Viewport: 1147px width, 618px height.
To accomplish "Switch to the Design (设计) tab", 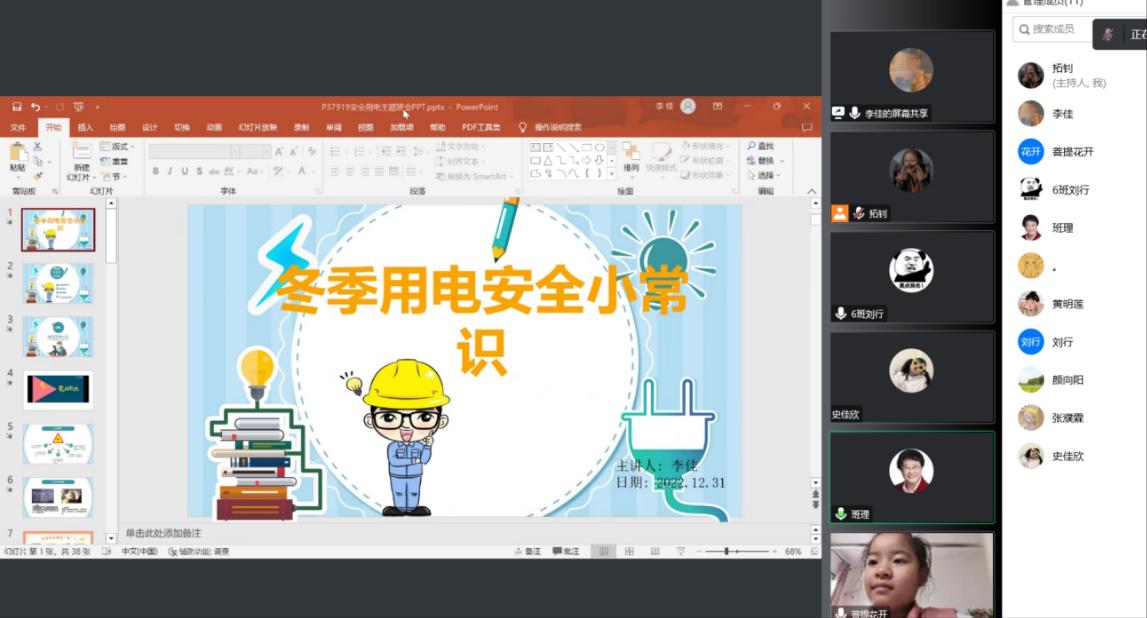I will [150, 127].
